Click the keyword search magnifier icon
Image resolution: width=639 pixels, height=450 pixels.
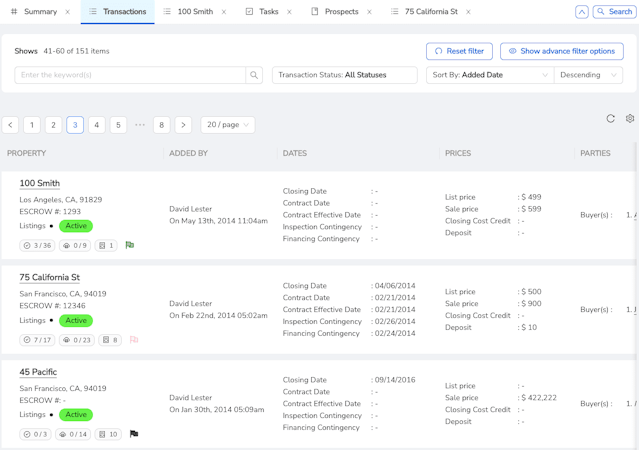(x=254, y=75)
